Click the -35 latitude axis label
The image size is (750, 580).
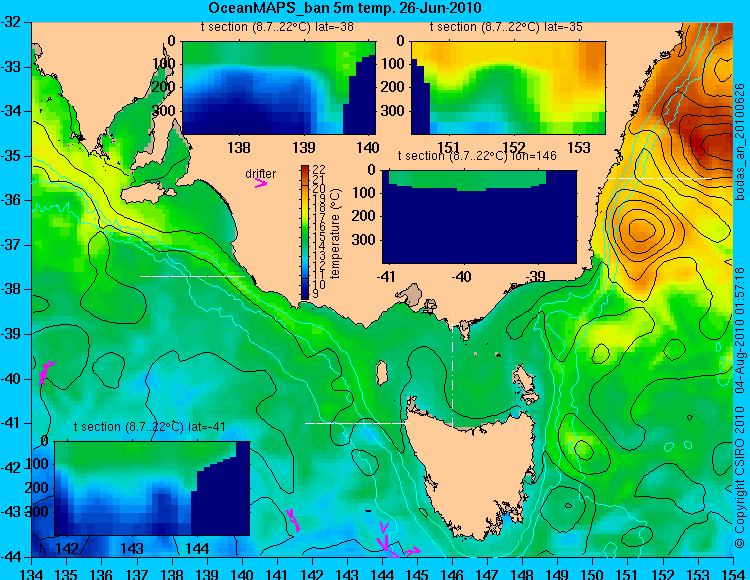12,156
